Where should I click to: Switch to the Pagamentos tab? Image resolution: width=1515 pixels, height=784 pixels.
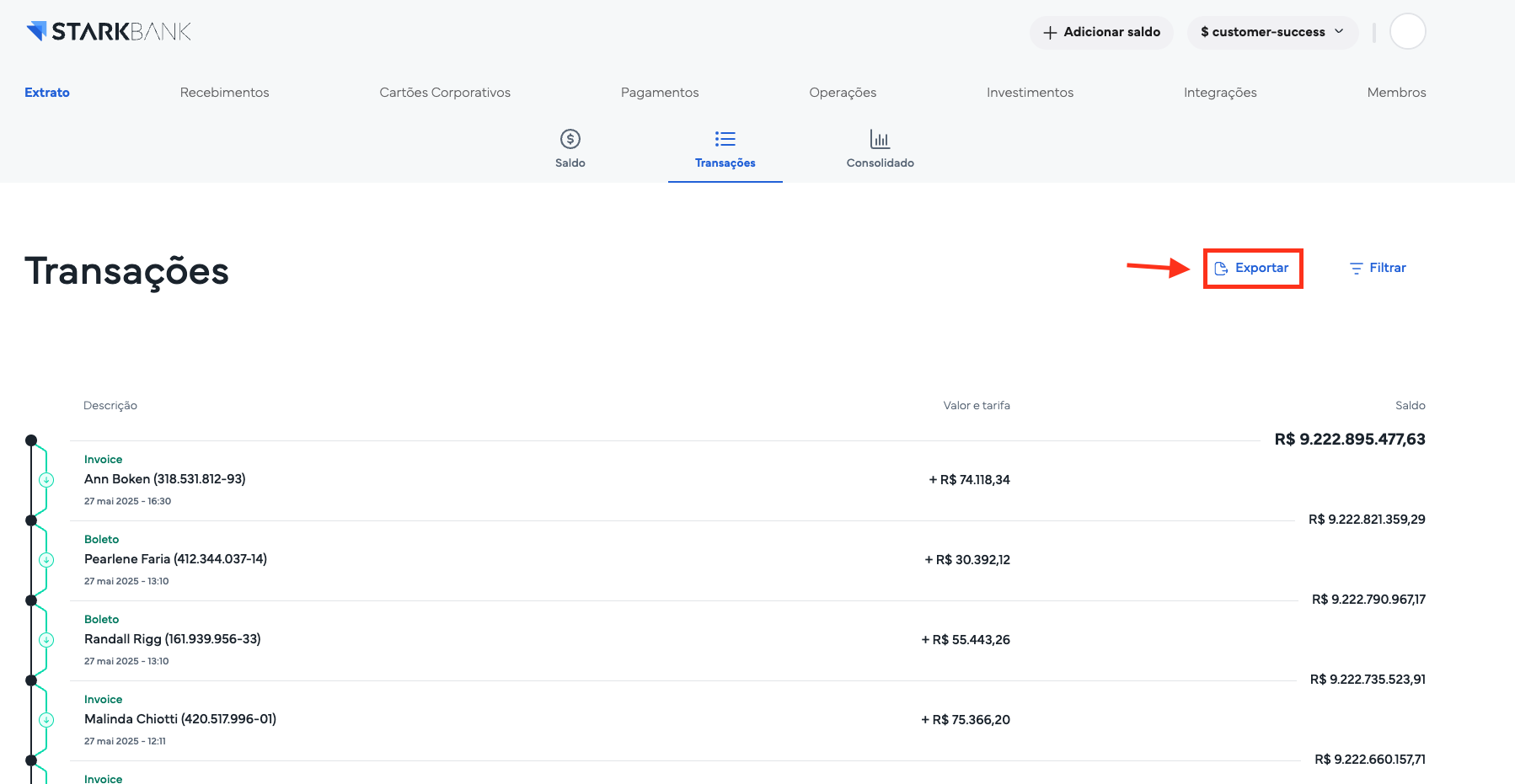[x=660, y=93]
